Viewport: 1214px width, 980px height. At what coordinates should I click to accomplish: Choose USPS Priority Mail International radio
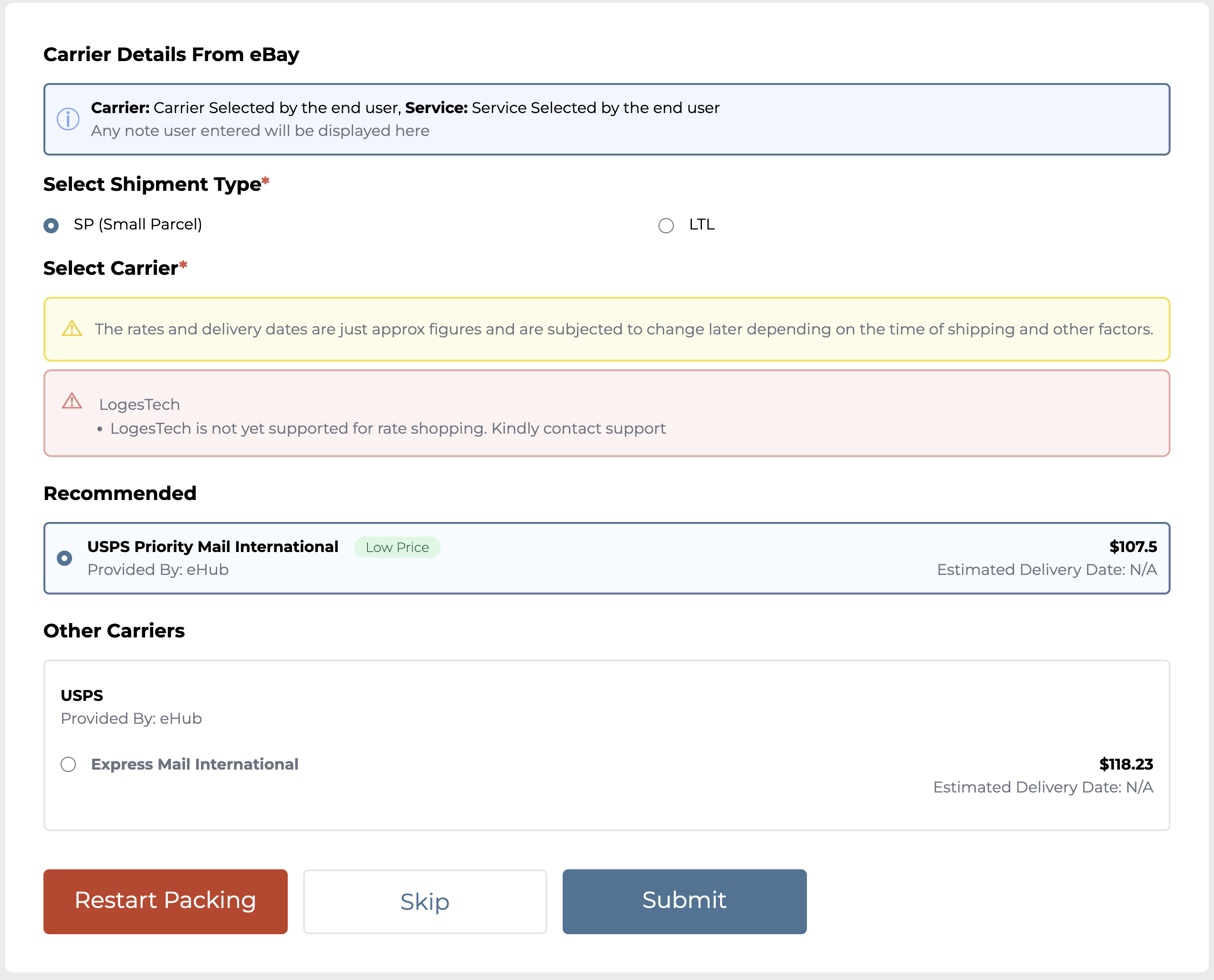(64, 558)
